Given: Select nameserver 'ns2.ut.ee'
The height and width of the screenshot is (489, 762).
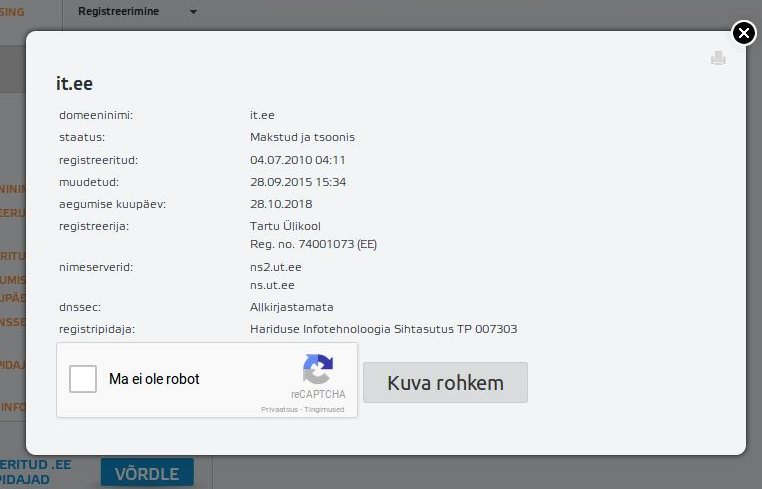Looking at the screenshot, I should [276, 267].
